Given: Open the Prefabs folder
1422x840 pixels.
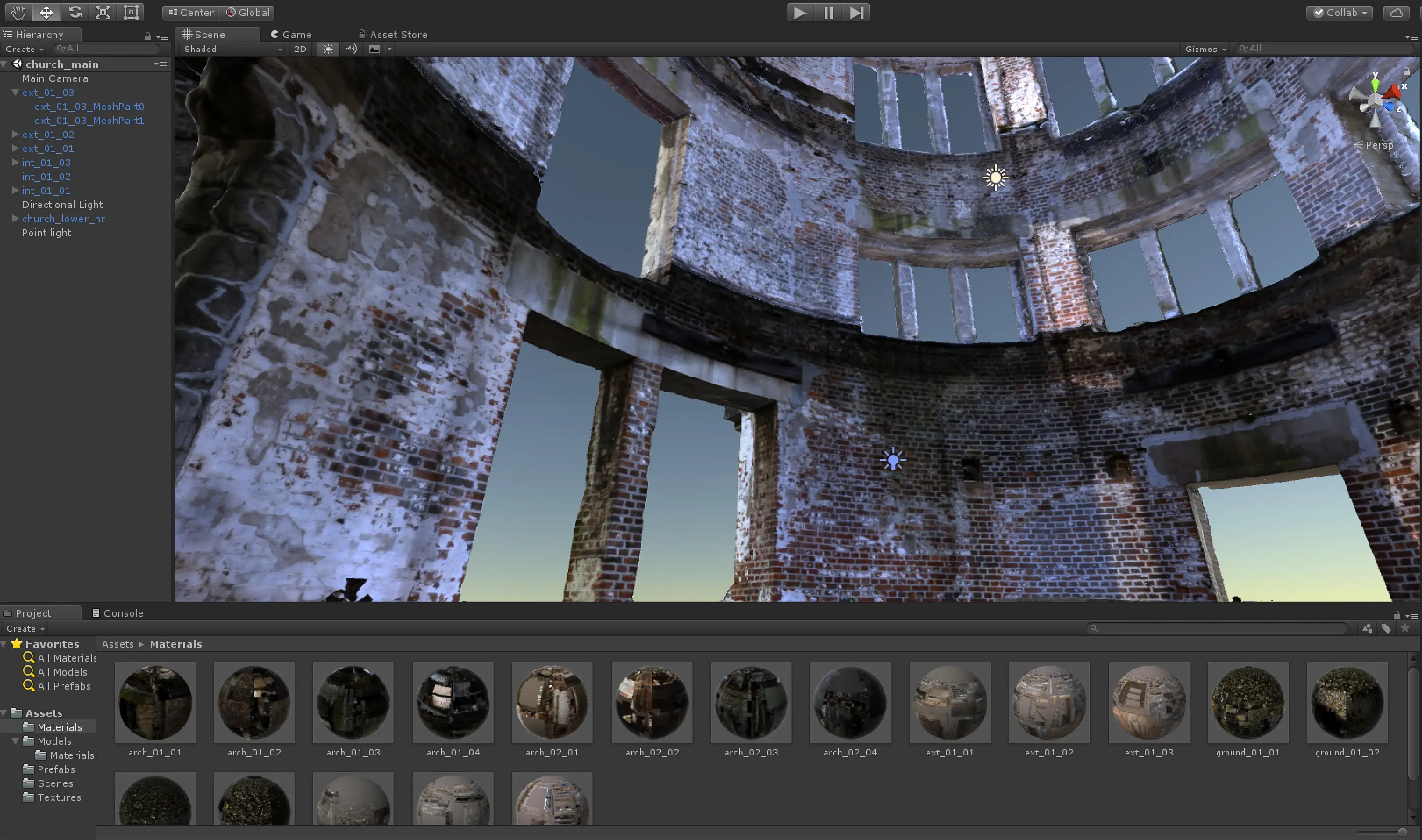Looking at the screenshot, I should point(49,769).
